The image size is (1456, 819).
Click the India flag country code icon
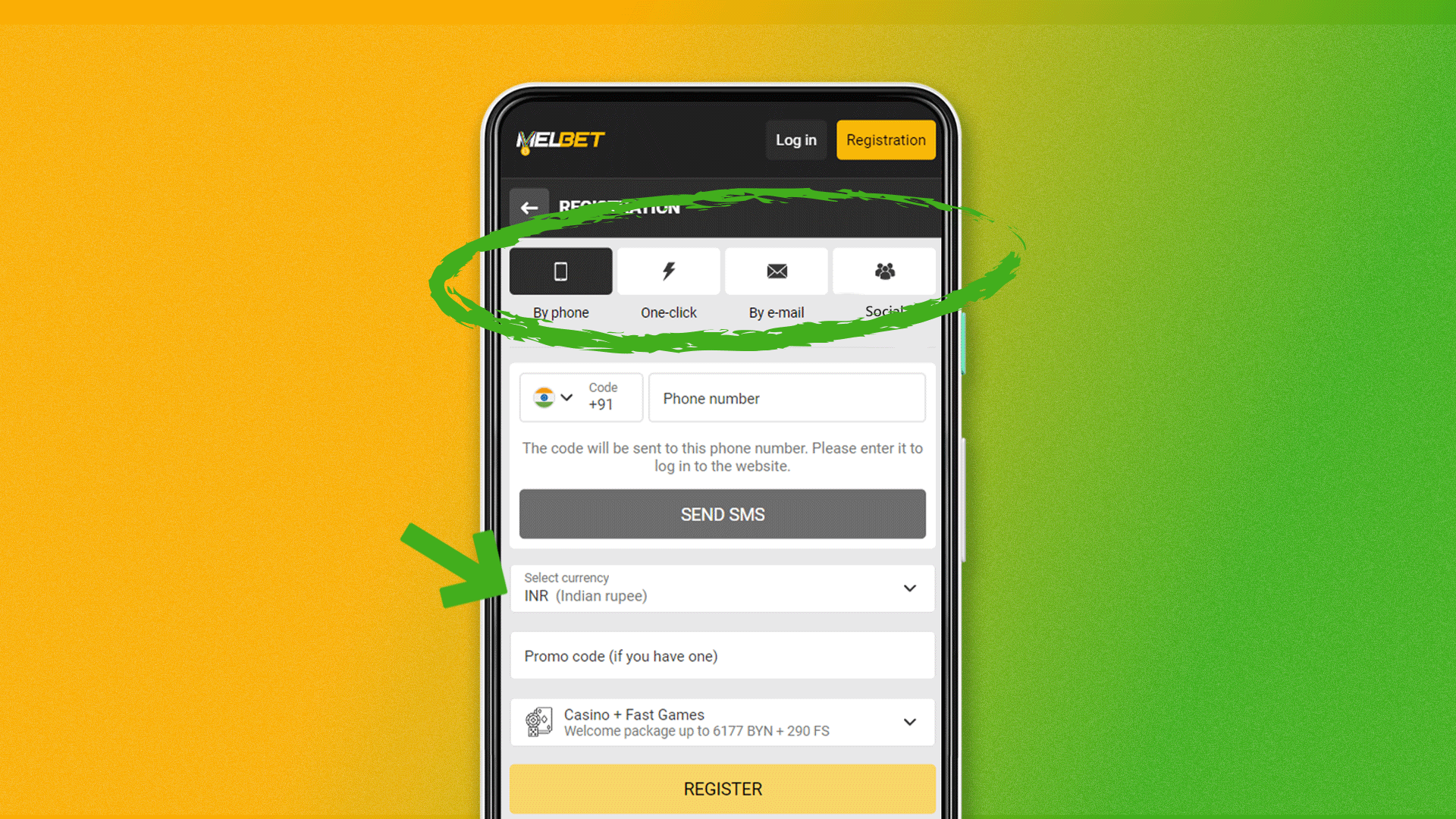coord(543,397)
